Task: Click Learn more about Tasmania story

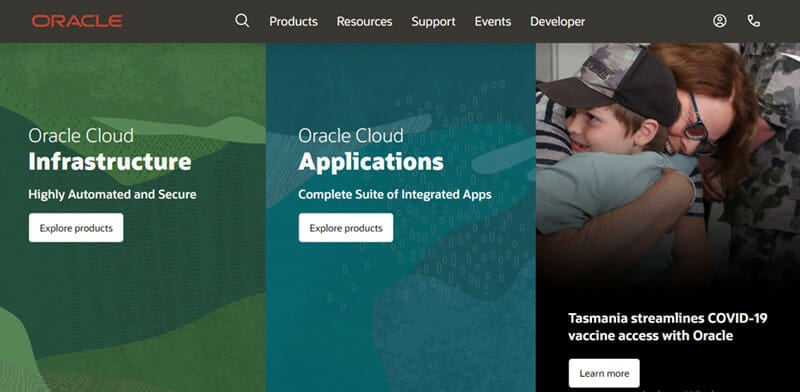Action: [604, 373]
